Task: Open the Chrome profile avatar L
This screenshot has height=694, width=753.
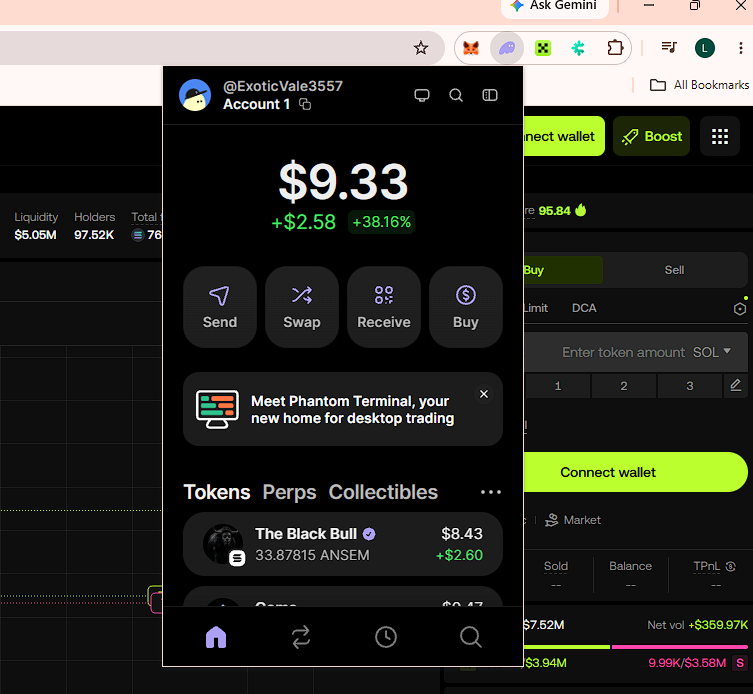Action: (x=704, y=48)
